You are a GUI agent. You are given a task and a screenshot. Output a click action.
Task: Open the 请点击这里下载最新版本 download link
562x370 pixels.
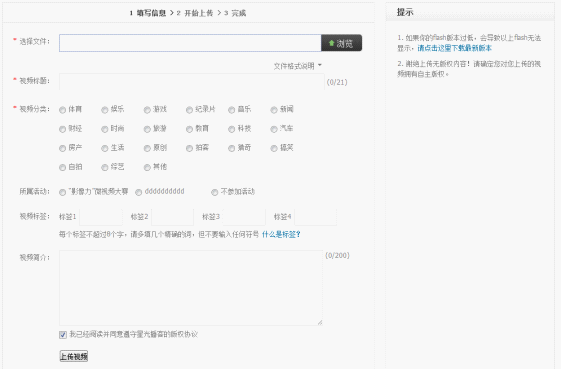coord(454,48)
